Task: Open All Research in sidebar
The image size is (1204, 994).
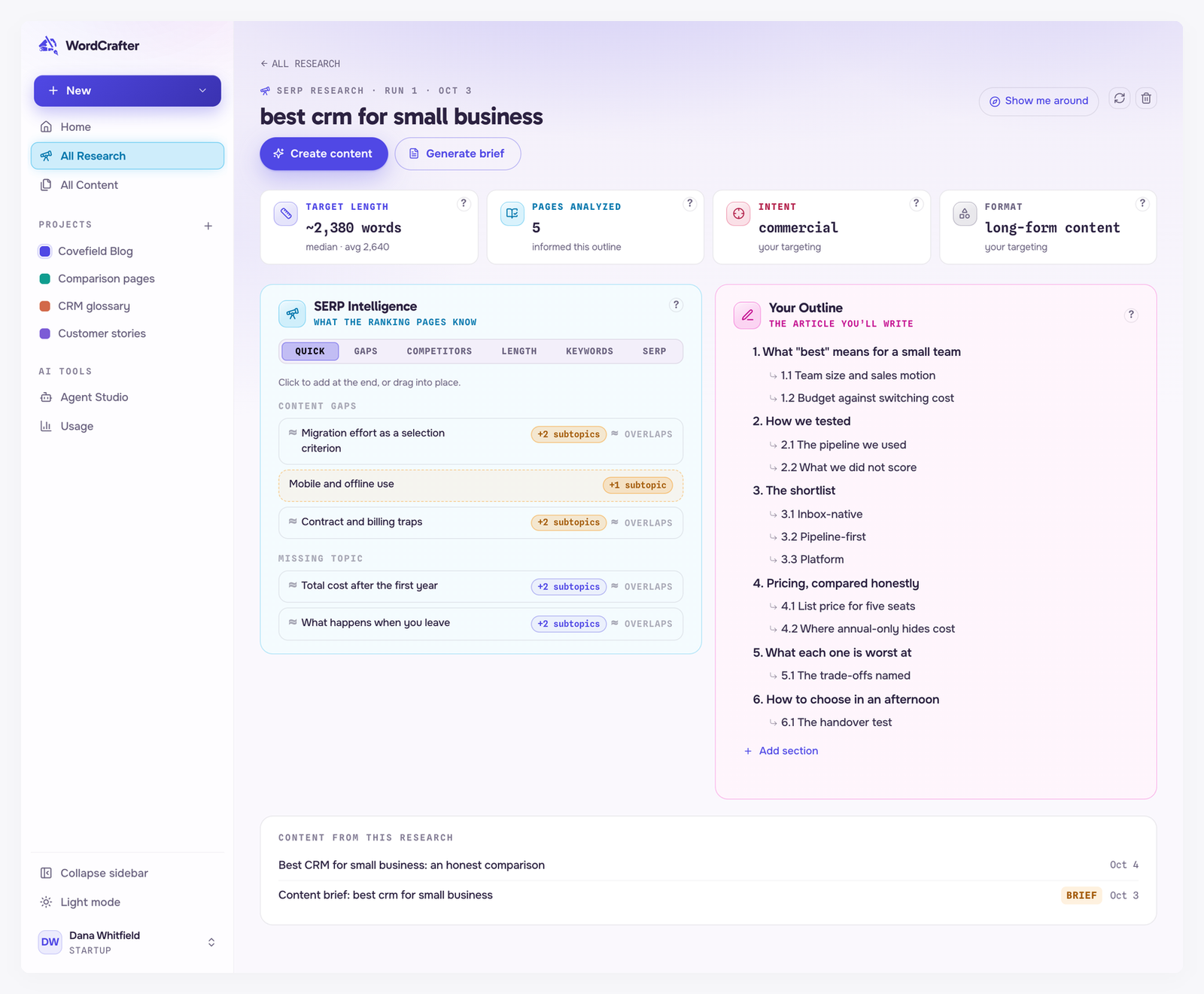Action: (127, 156)
